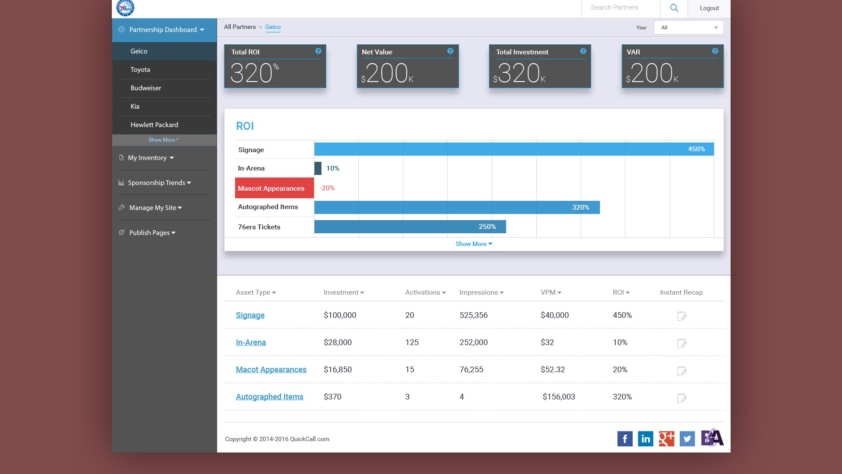The image size is (842, 474).
Task: Open the Signage asset link
Action: point(250,315)
